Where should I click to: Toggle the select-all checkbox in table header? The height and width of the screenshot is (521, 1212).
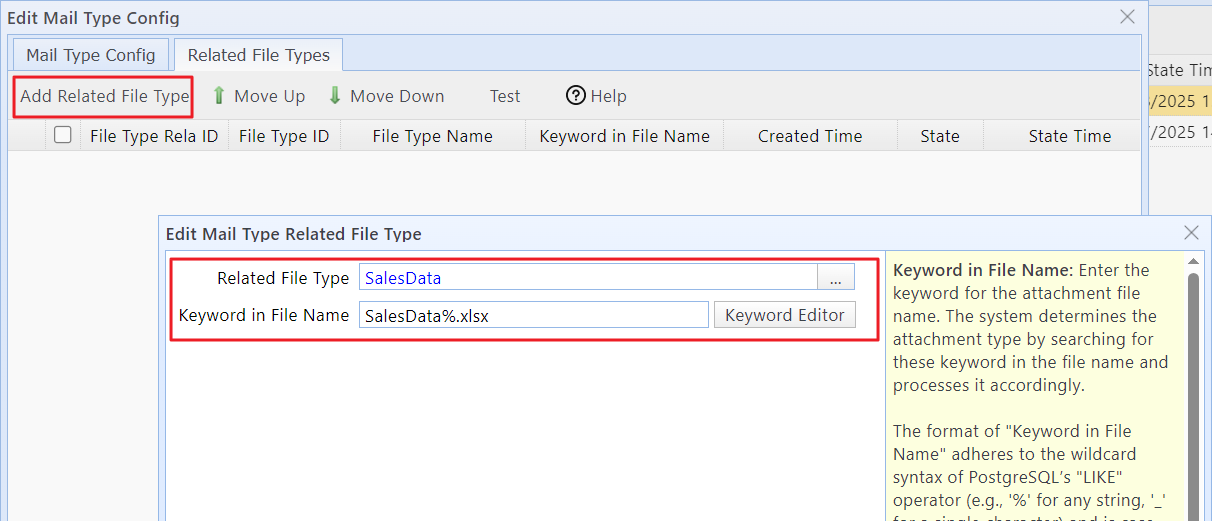tap(63, 135)
